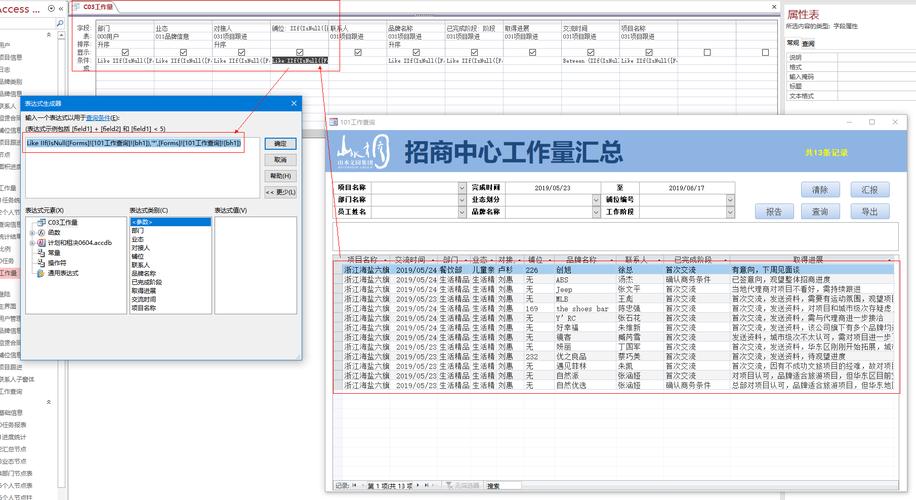Click the 帮助(H) button
Screen dimensions: 916x500
[280, 176]
